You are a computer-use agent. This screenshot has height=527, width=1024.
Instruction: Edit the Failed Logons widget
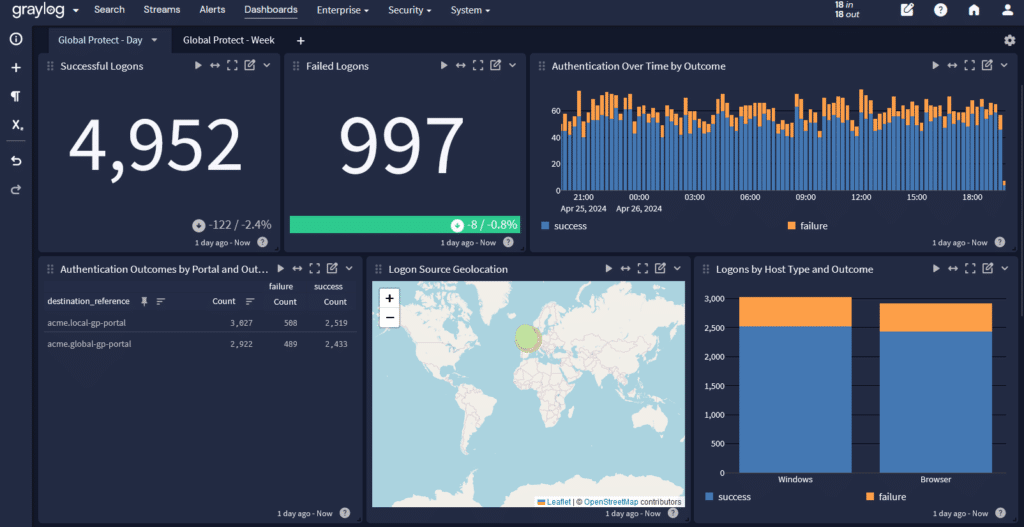(x=495, y=66)
